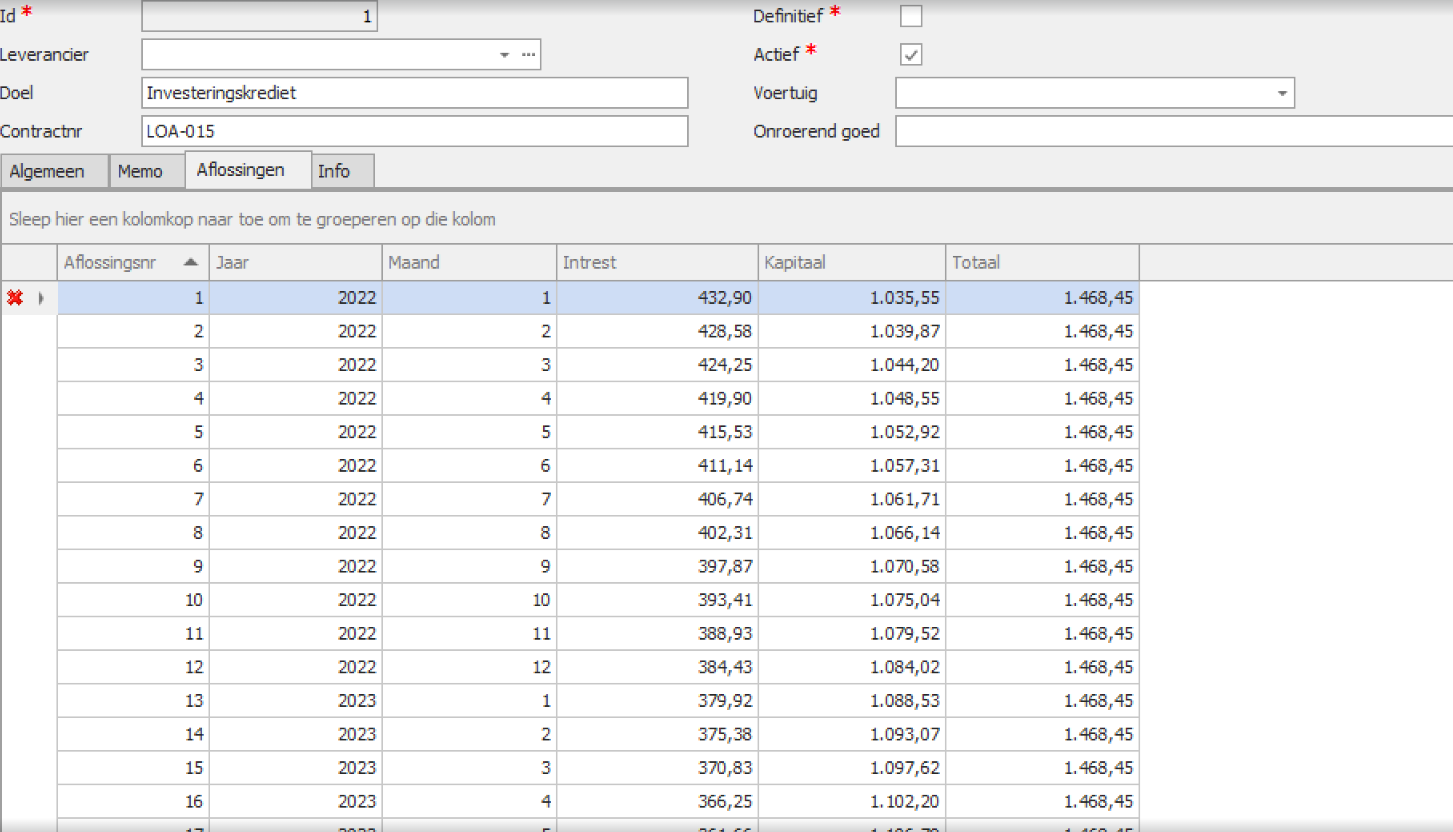Screen dimensions: 1453x832
Task: Click the Doel field with Investeringskrediet
Action: 414,93
